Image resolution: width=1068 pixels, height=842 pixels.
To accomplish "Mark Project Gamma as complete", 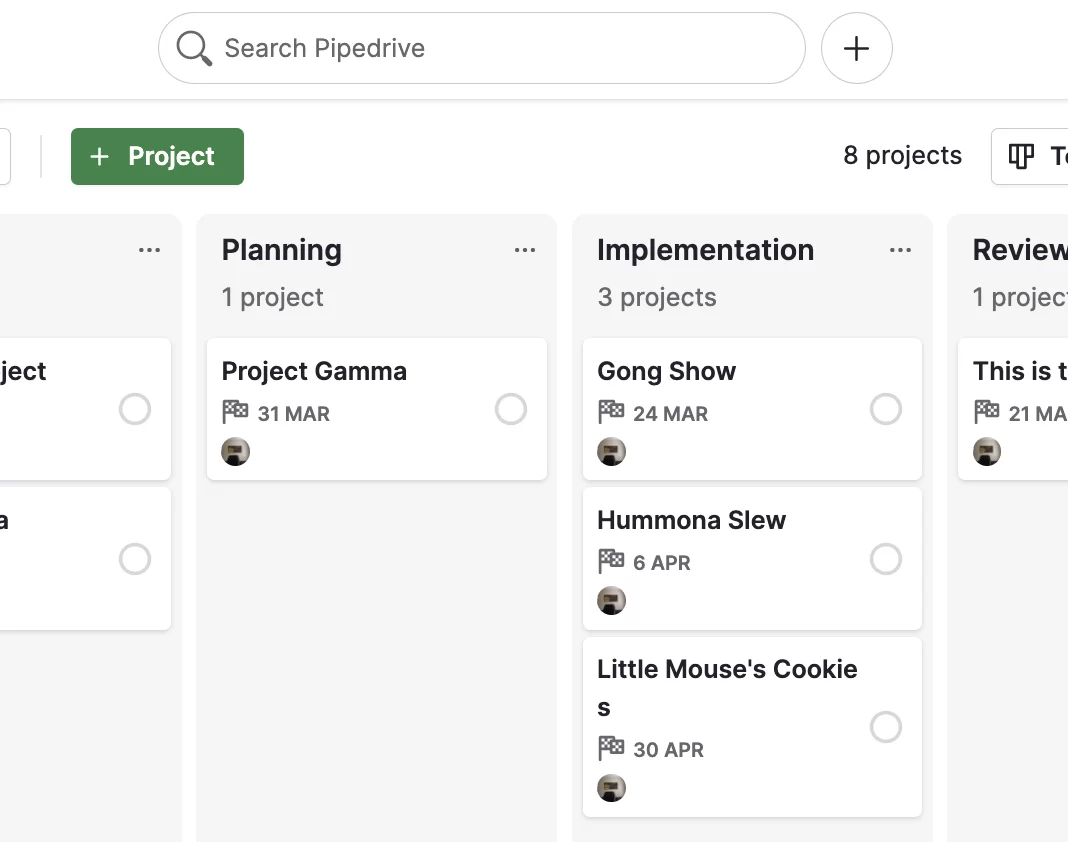I will tap(511, 409).
